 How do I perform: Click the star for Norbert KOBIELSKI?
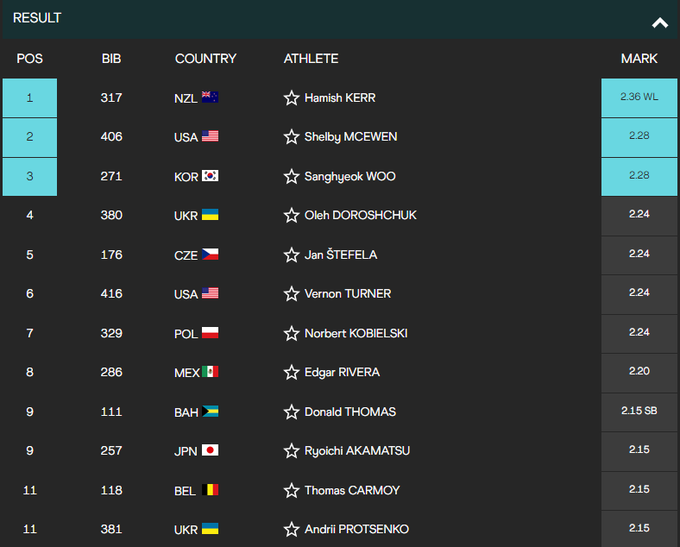(292, 333)
